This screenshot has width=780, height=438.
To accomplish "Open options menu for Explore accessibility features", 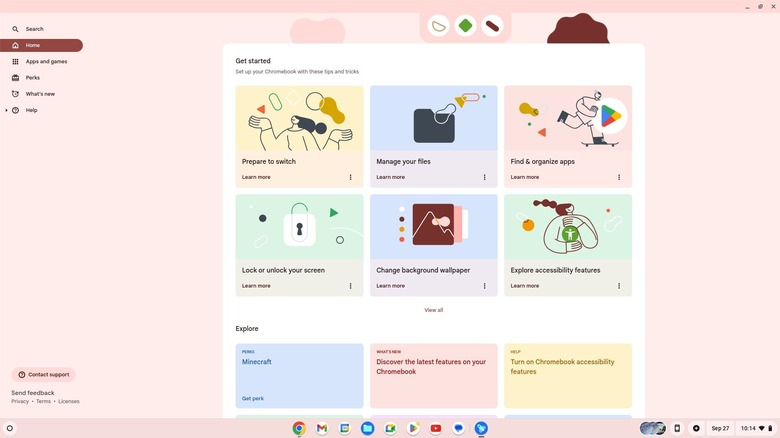I will [619, 286].
